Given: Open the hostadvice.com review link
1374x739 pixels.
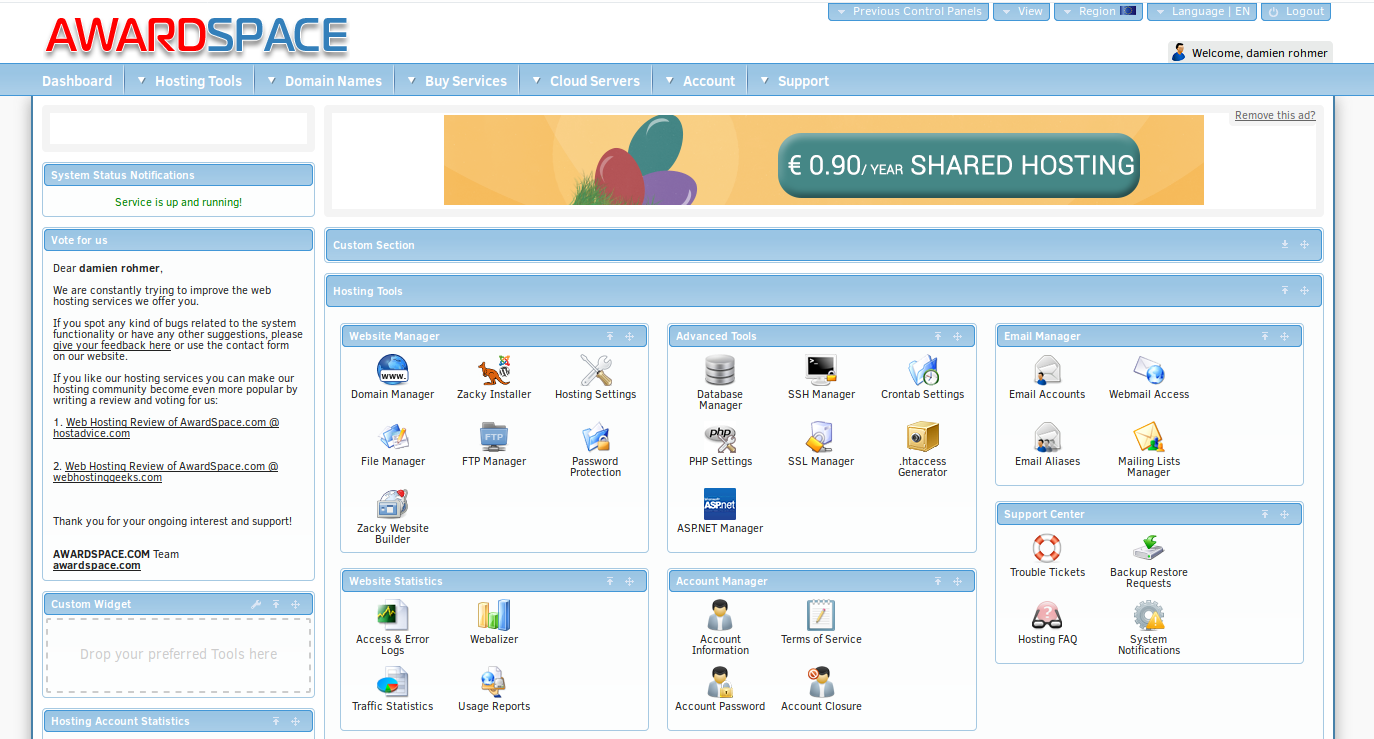Looking at the screenshot, I should point(166,428).
